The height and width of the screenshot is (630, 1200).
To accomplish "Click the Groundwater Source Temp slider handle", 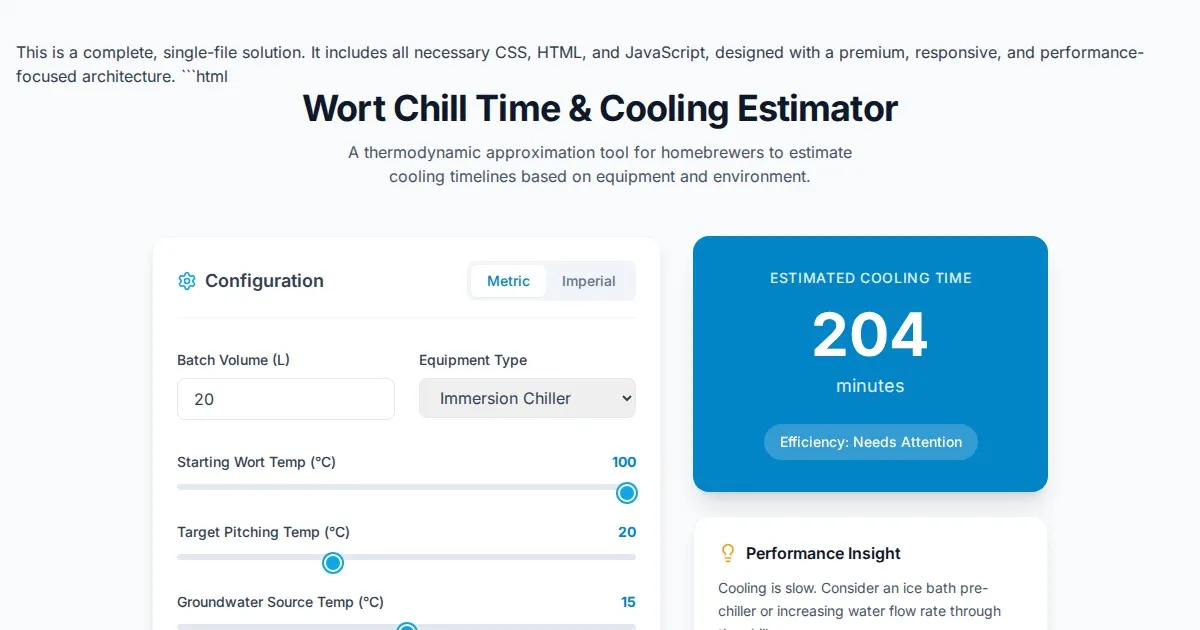I will pos(407,628).
